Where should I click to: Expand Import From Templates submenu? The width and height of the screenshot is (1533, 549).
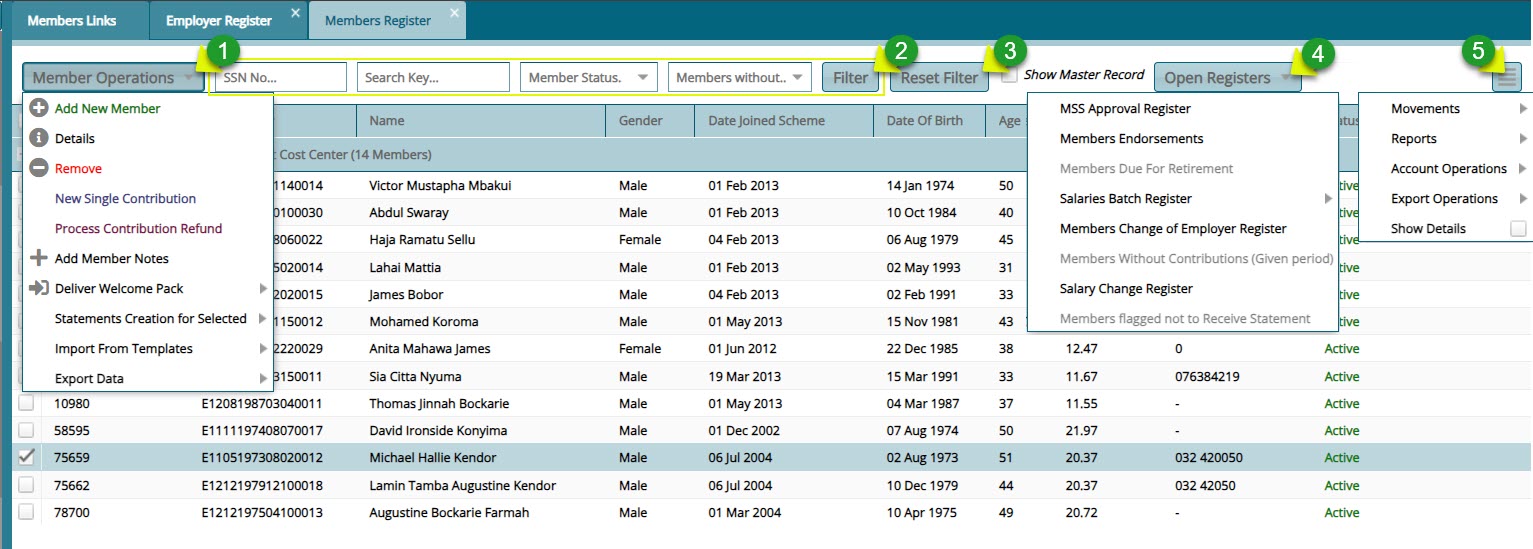tap(148, 349)
